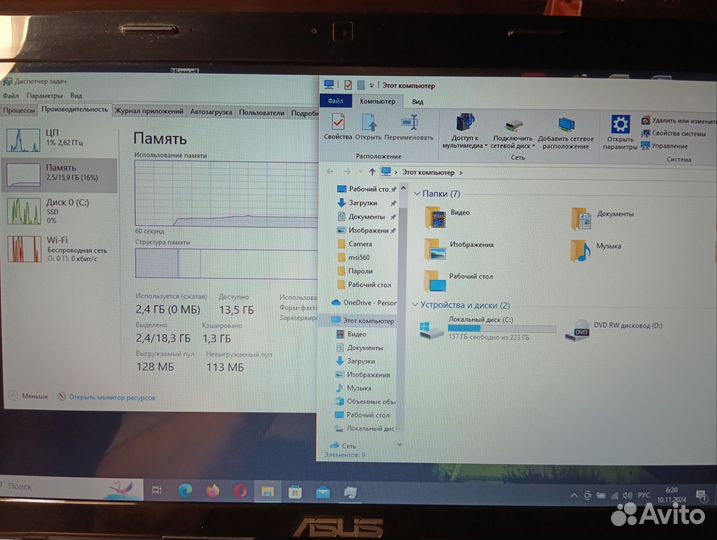717x540 pixels.
Task: Open Параметры menu in Task Manager
Action: 44,96
